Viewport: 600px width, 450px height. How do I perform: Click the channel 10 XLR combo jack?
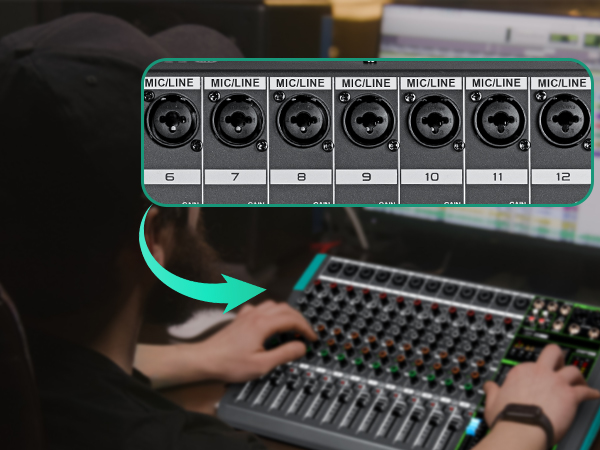click(434, 121)
